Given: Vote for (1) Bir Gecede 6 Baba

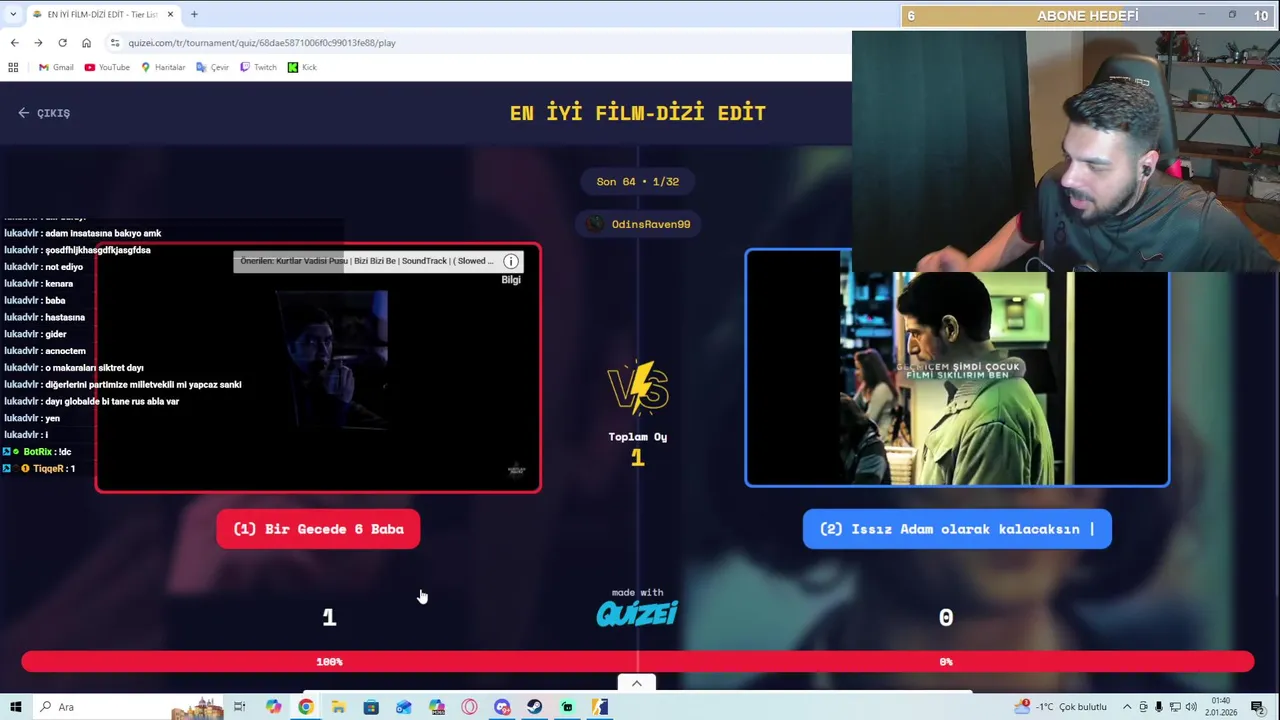Looking at the screenshot, I should (318, 529).
